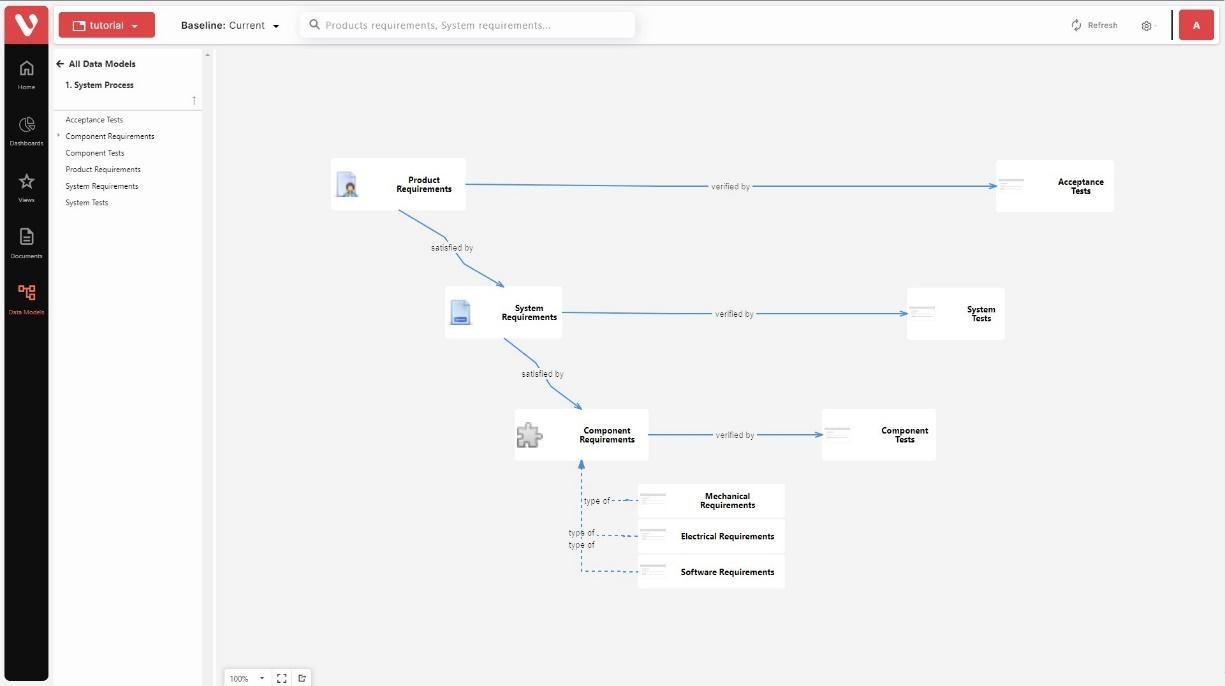Click the Acceptance Tests node label

tap(1081, 186)
